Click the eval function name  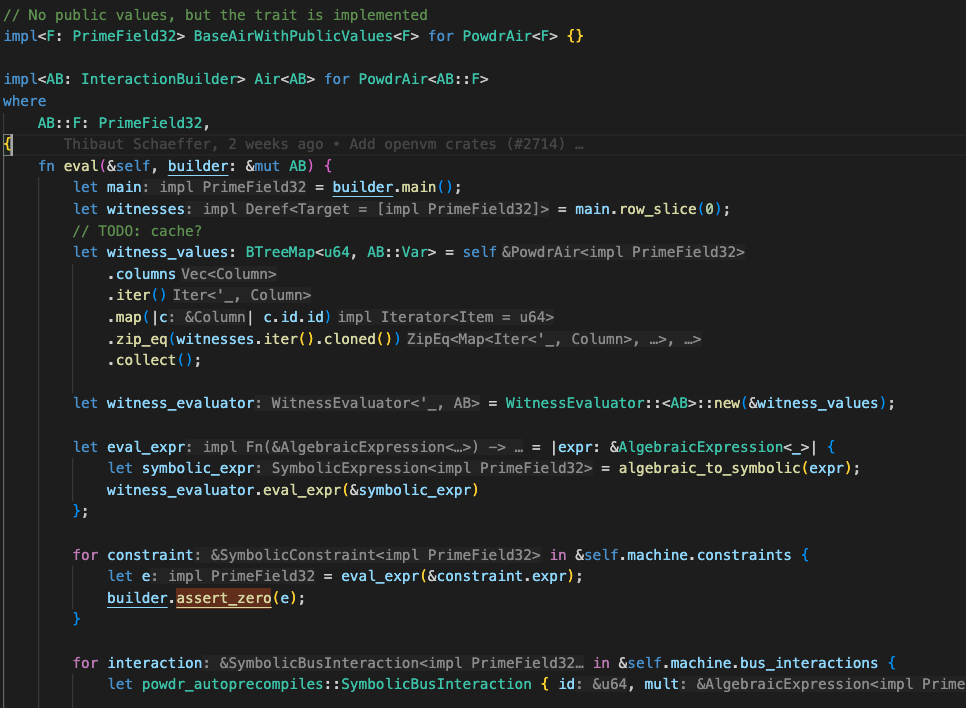tap(81, 166)
